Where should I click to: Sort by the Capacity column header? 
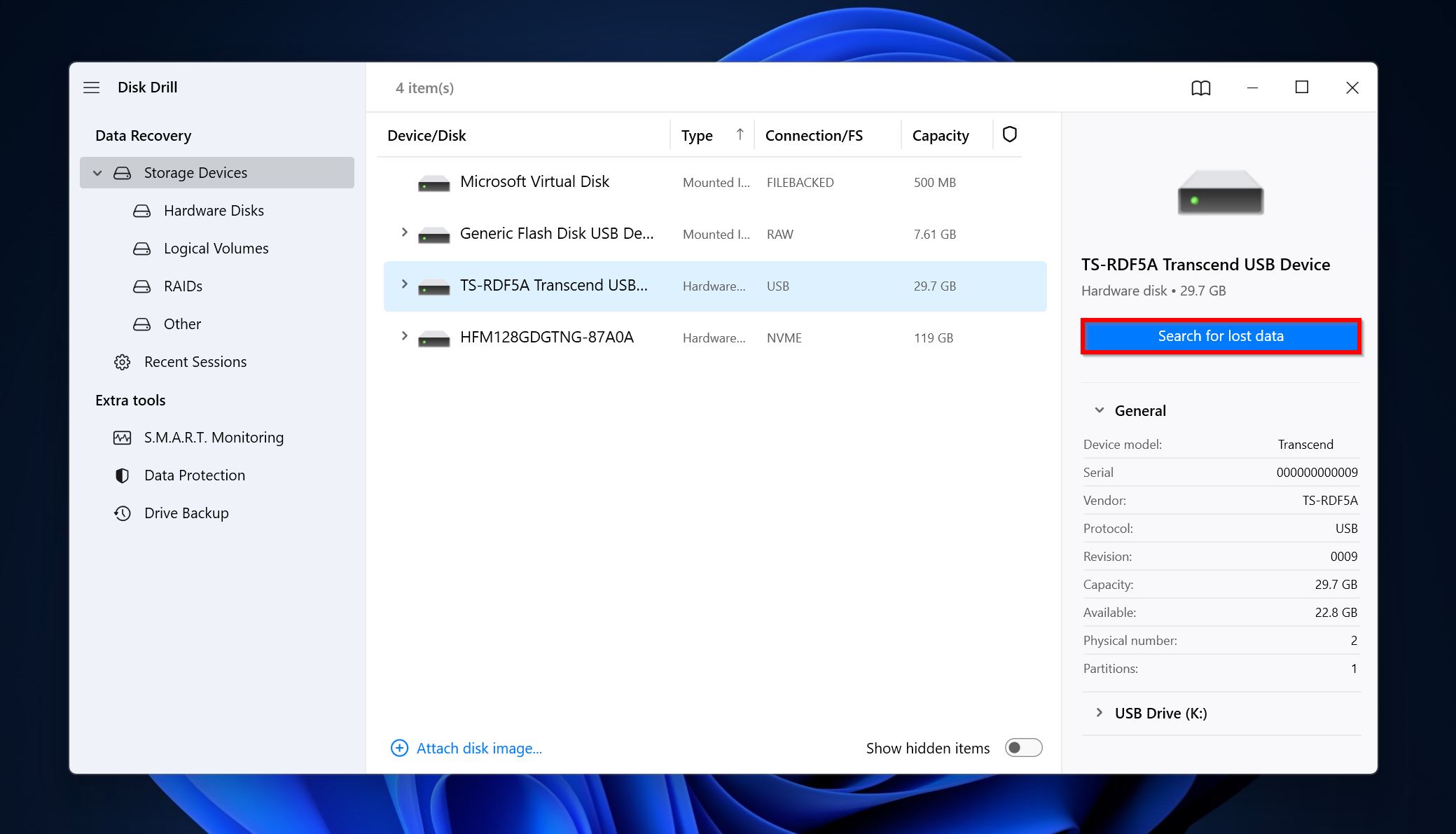point(941,136)
